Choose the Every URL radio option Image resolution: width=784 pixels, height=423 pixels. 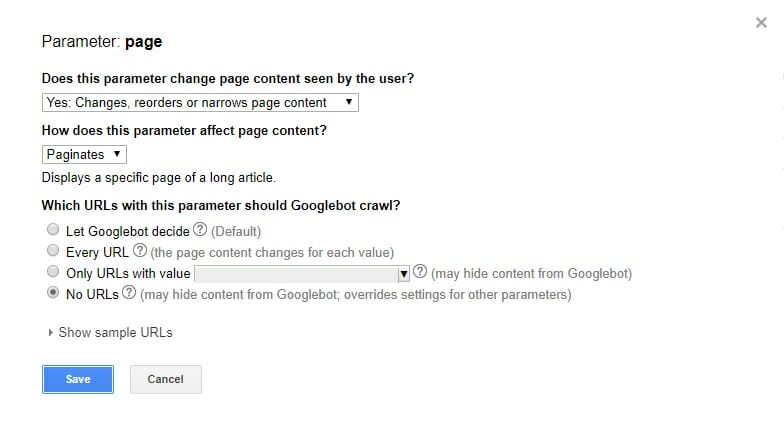pyautogui.click(x=52, y=251)
